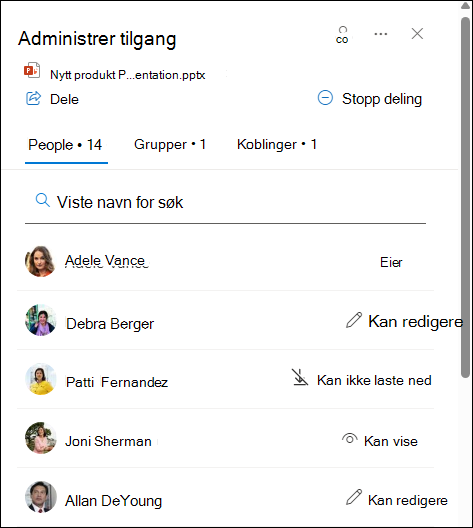The width and height of the screenshot is (473, 528).
Task: Switch to the Koblinger tab
Action: 277,144
